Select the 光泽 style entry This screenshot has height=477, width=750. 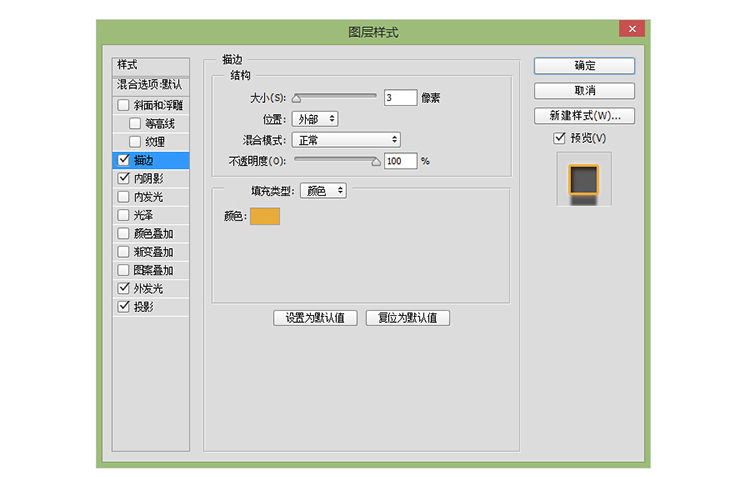[x=150, y=215]
